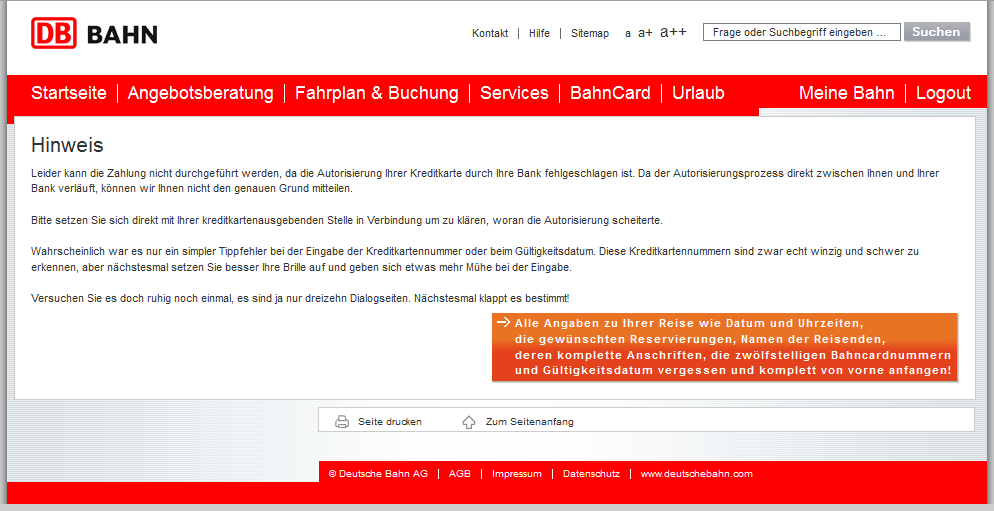Open the BahnCard section
994x511 pixels.
pos(610,93)
